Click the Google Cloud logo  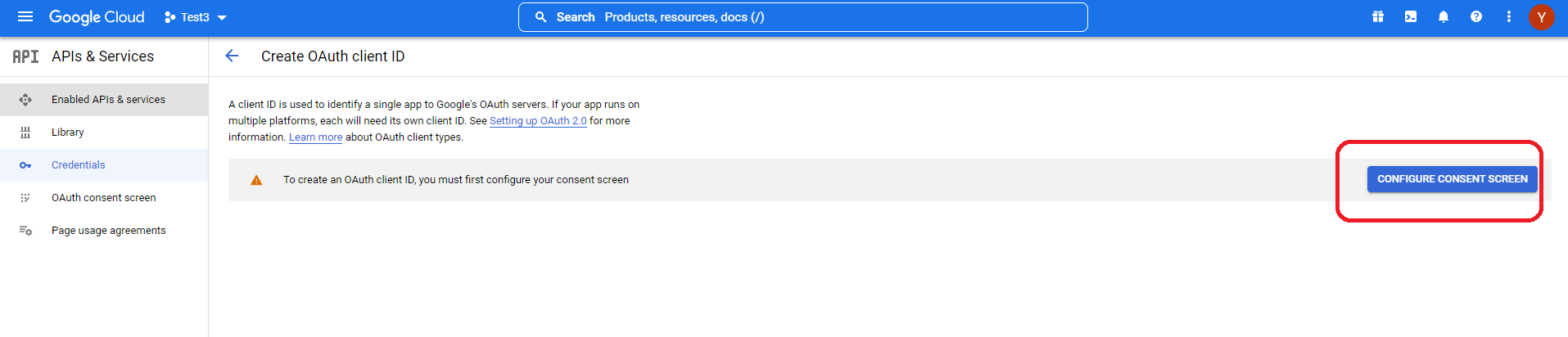tap(97, 17)
